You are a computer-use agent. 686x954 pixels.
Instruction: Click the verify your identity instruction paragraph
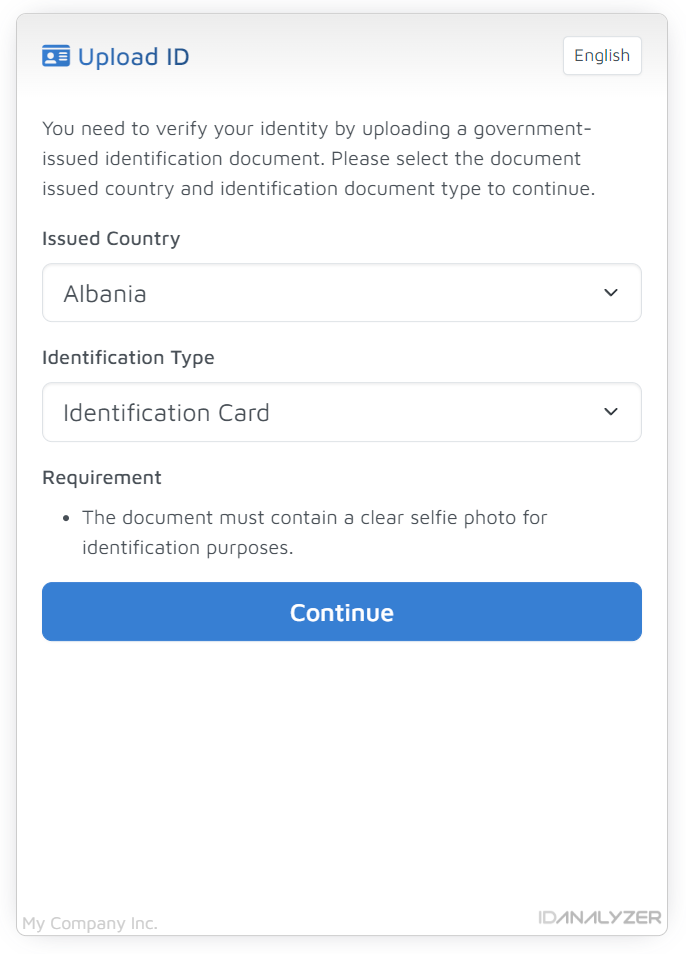click(x=319, y=158)
